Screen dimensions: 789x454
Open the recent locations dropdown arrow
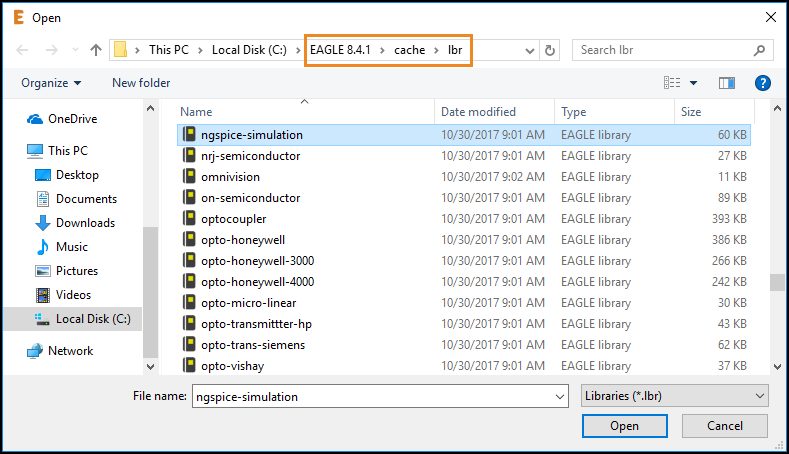point(75,50)
